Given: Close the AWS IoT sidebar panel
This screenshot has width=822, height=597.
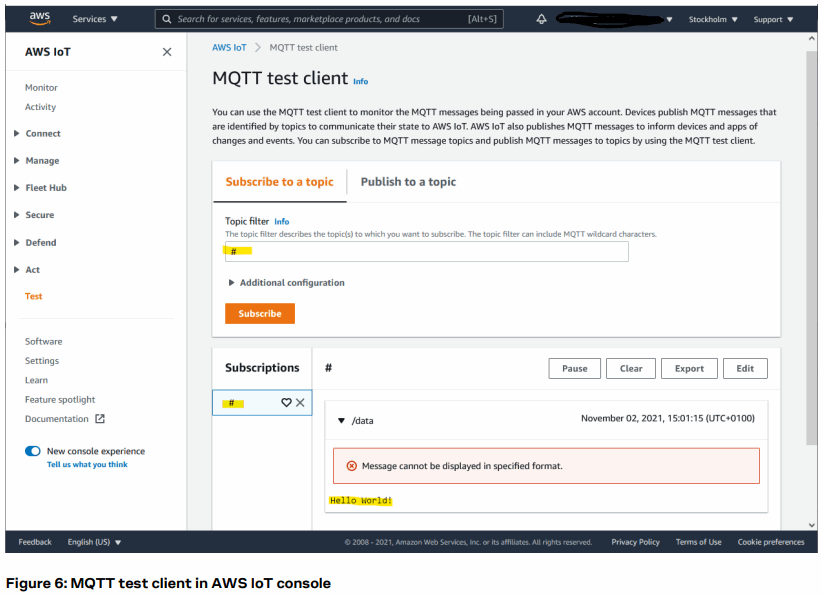Looking at the screenshot, I should click(x=167, y=52).
